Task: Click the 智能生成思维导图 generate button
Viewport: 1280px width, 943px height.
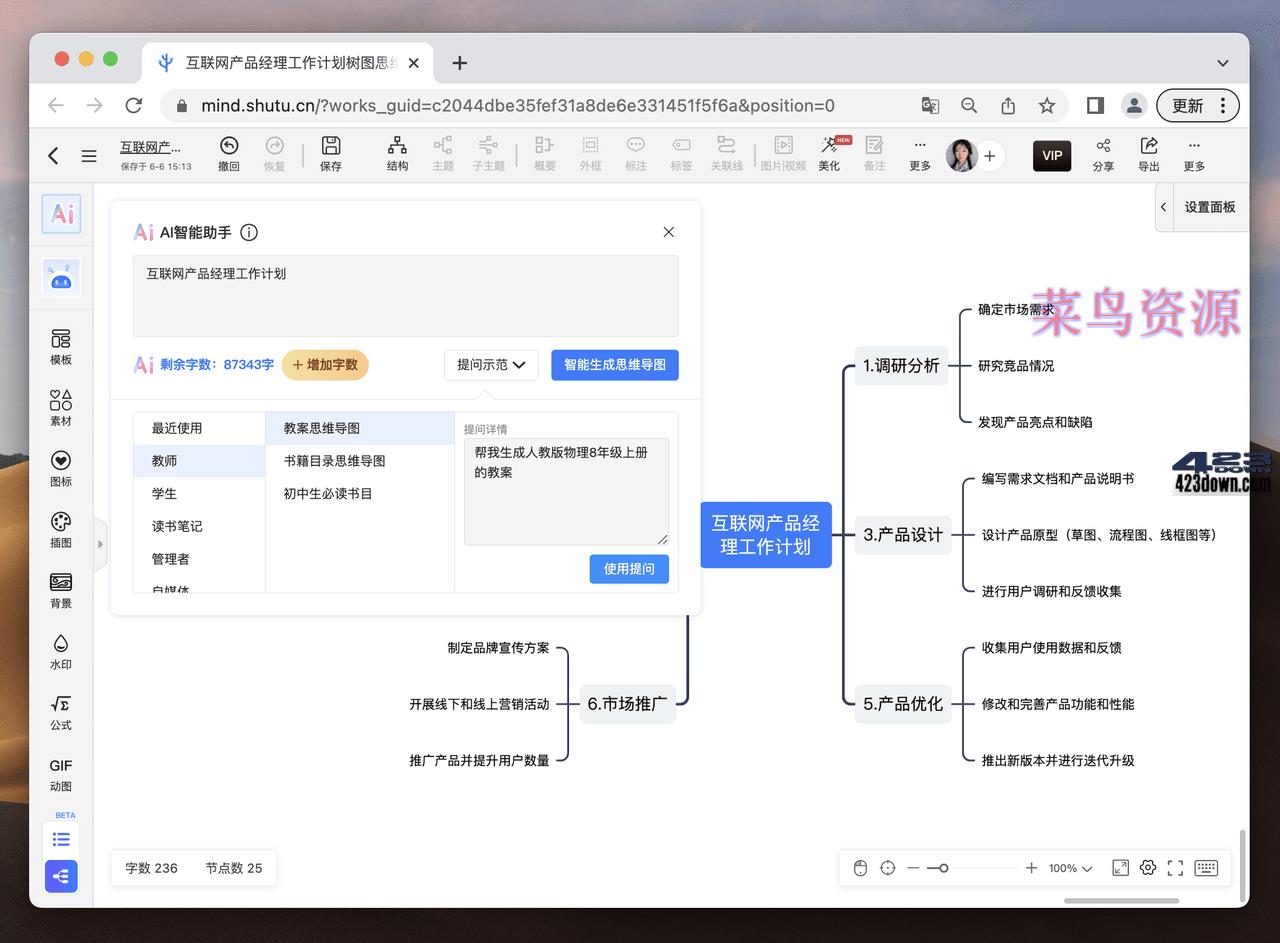Action: pyautogui.click(x=614, y=365)
